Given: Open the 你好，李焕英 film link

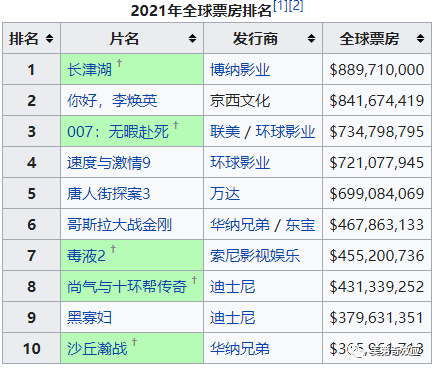Looking at the screenshot, I should (x=112, y=101).
